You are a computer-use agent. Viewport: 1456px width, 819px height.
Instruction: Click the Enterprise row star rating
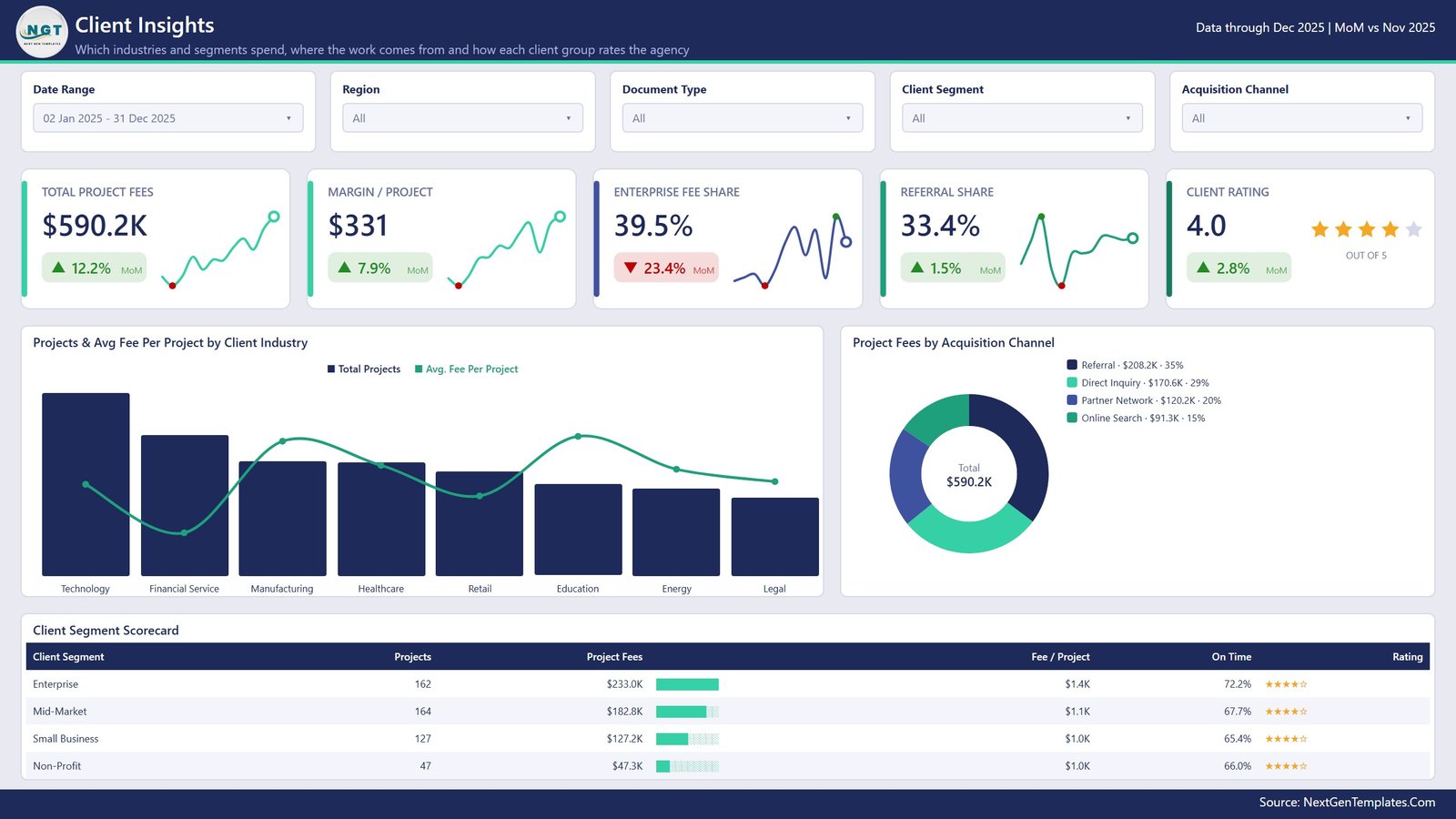[x=1286, y=684]
